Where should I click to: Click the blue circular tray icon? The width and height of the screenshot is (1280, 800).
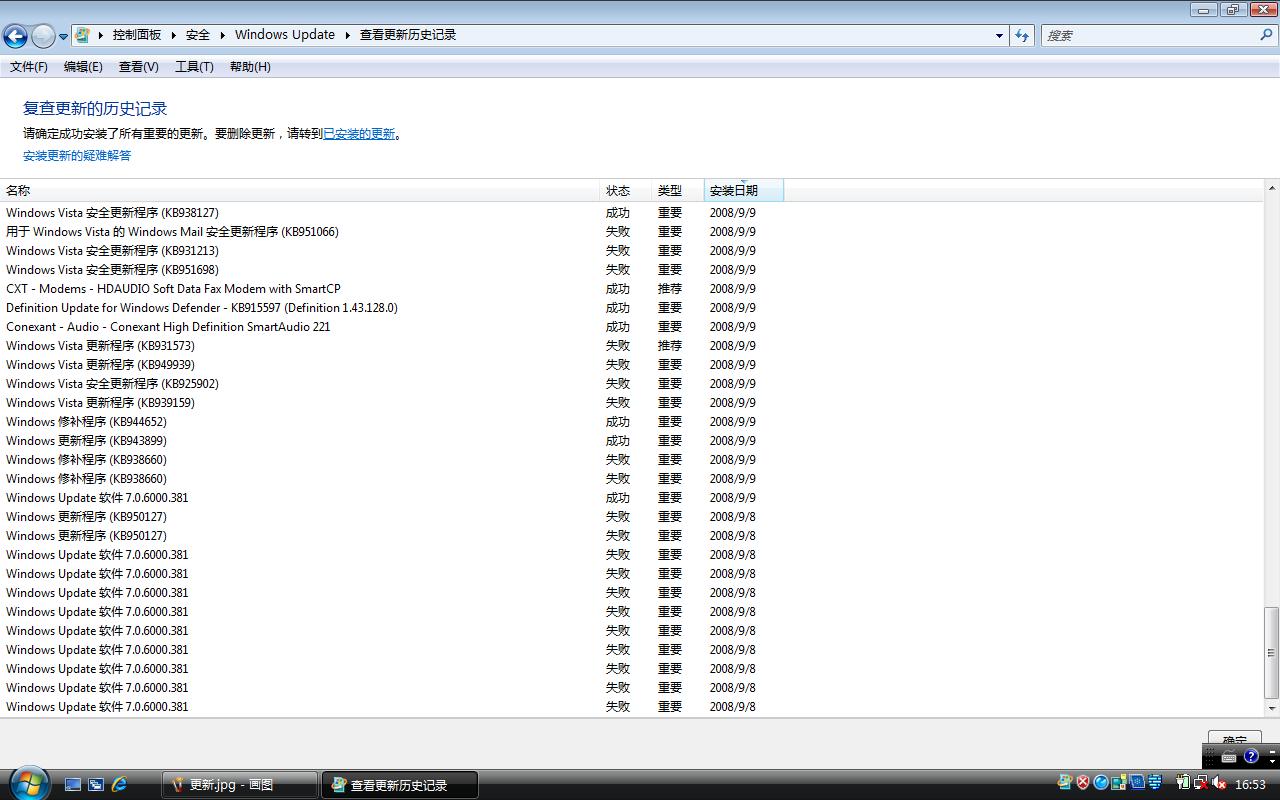[x=1101, y=783]
